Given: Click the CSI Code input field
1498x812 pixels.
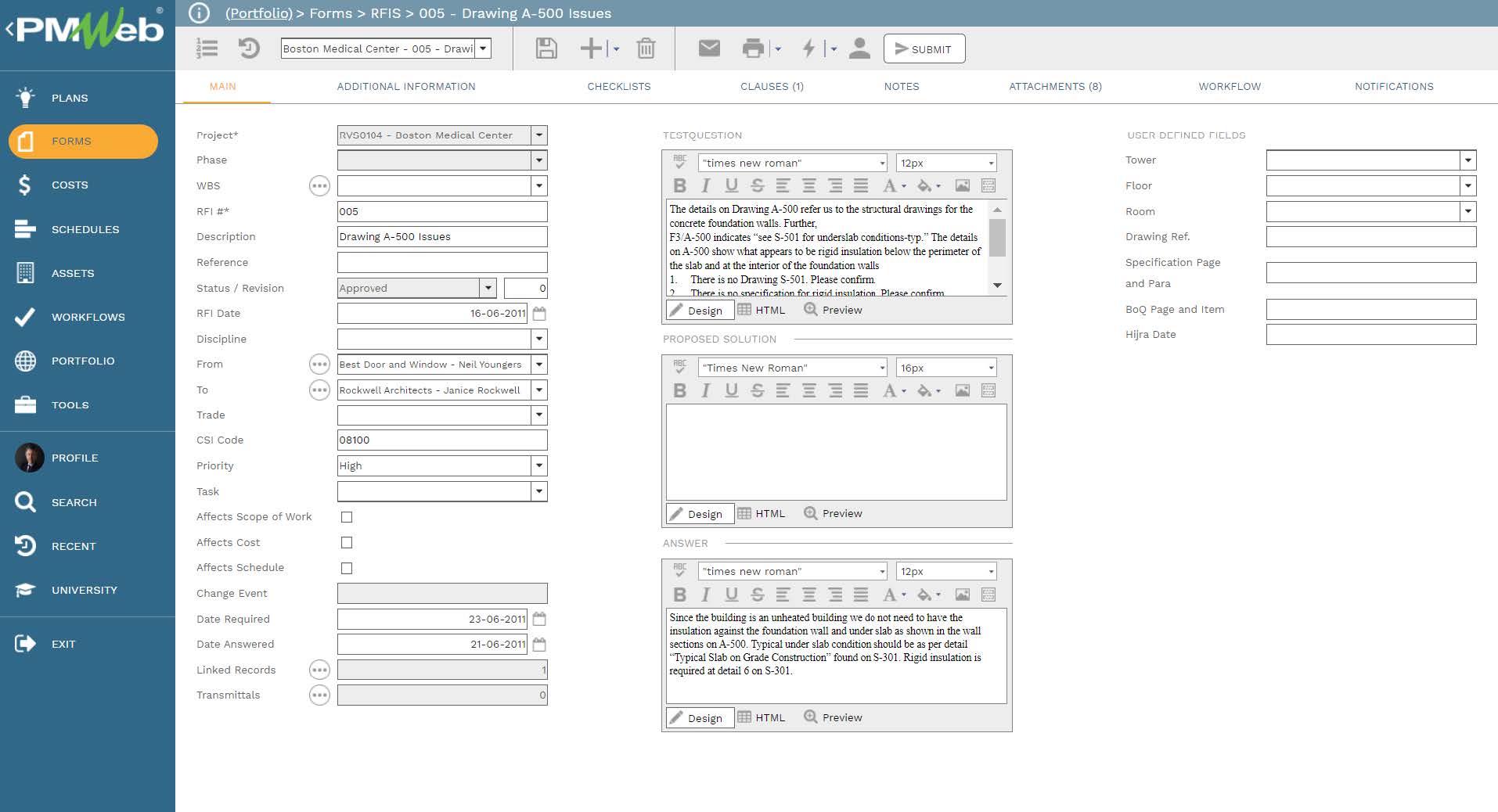Looking at the screenshot, I should 442,440.
